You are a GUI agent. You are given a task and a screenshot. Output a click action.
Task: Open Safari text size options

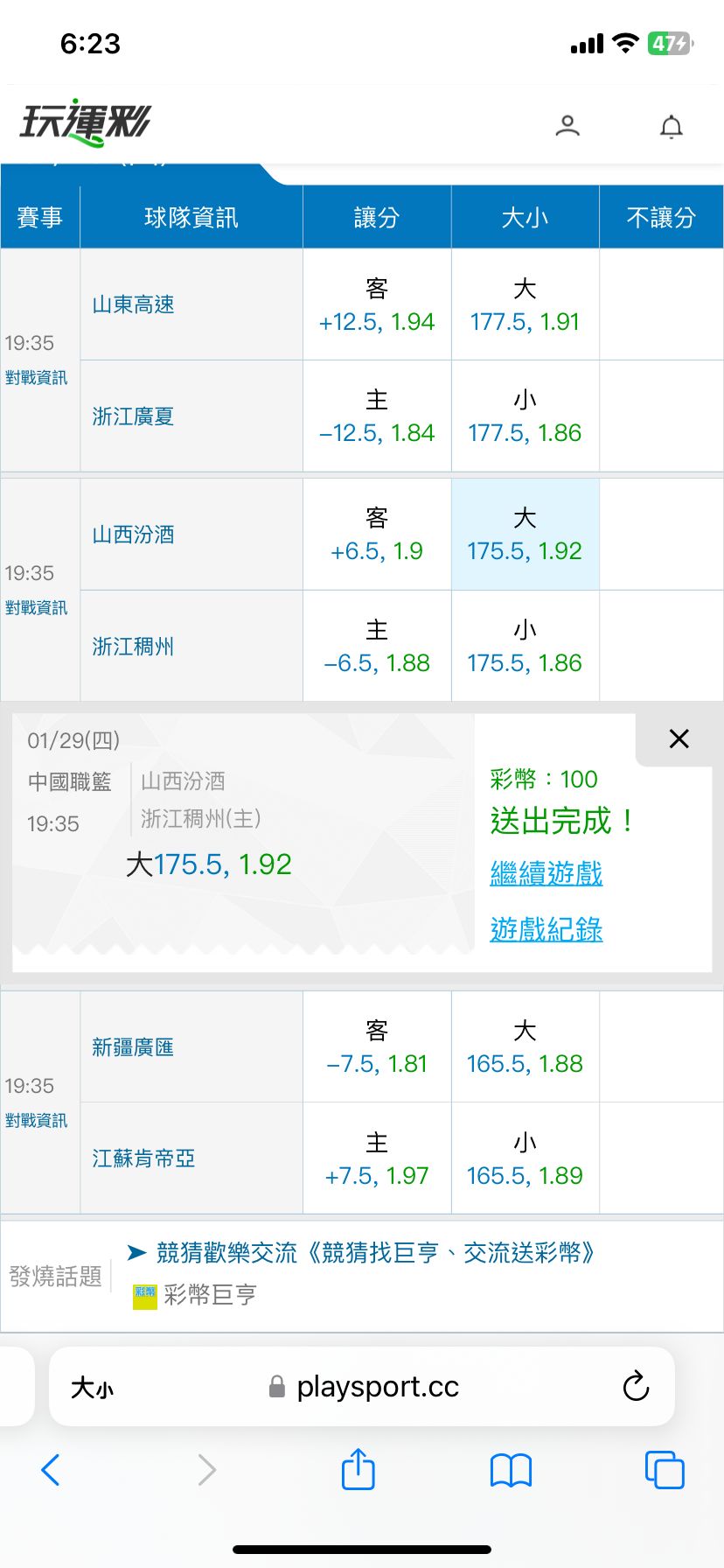pyautogui.click(x=92, y=1388)
